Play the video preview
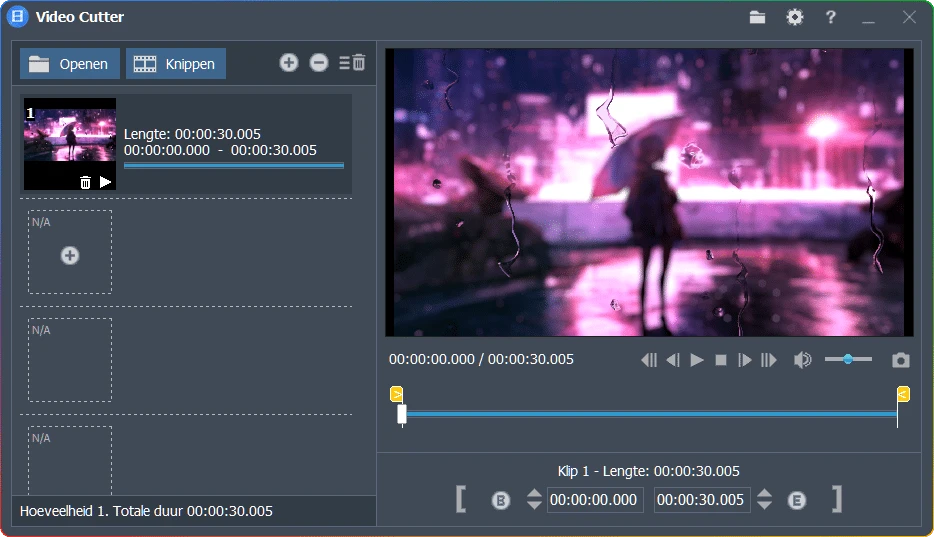The height and width of the screenshot is (537, 934). click(697, 360)
